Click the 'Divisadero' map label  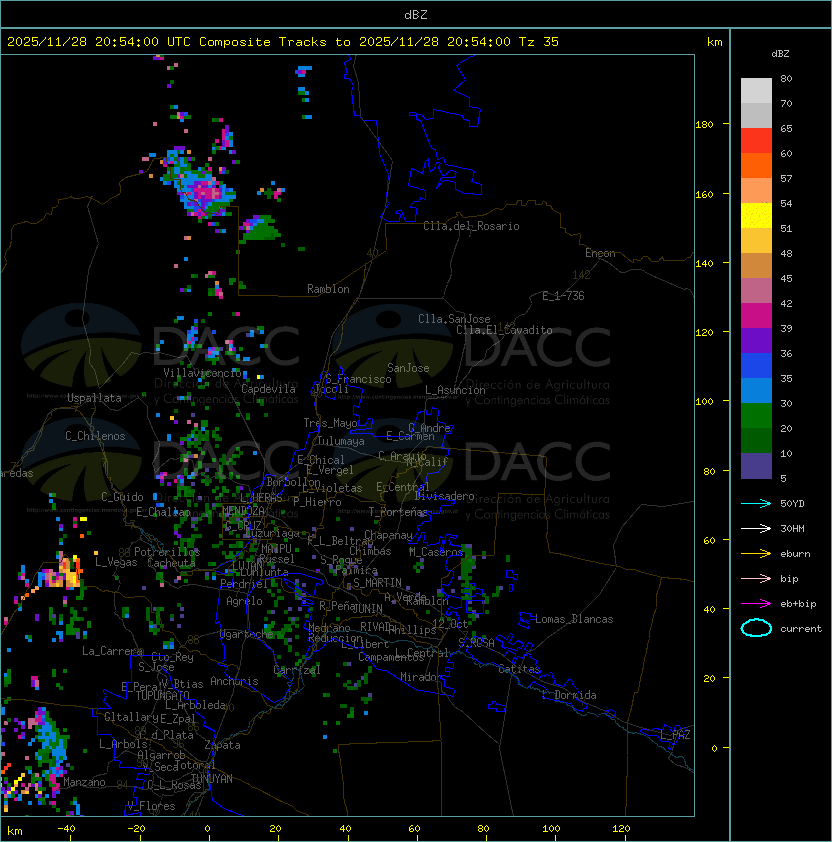(x=444, y=496)
